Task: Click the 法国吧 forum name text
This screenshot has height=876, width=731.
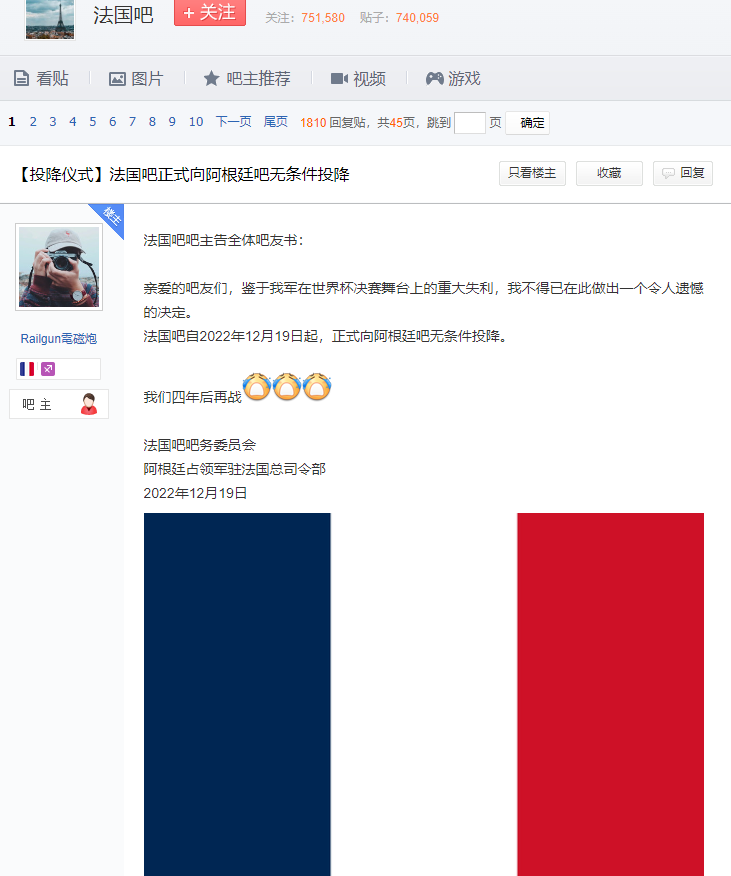Action: coord(123,15)
